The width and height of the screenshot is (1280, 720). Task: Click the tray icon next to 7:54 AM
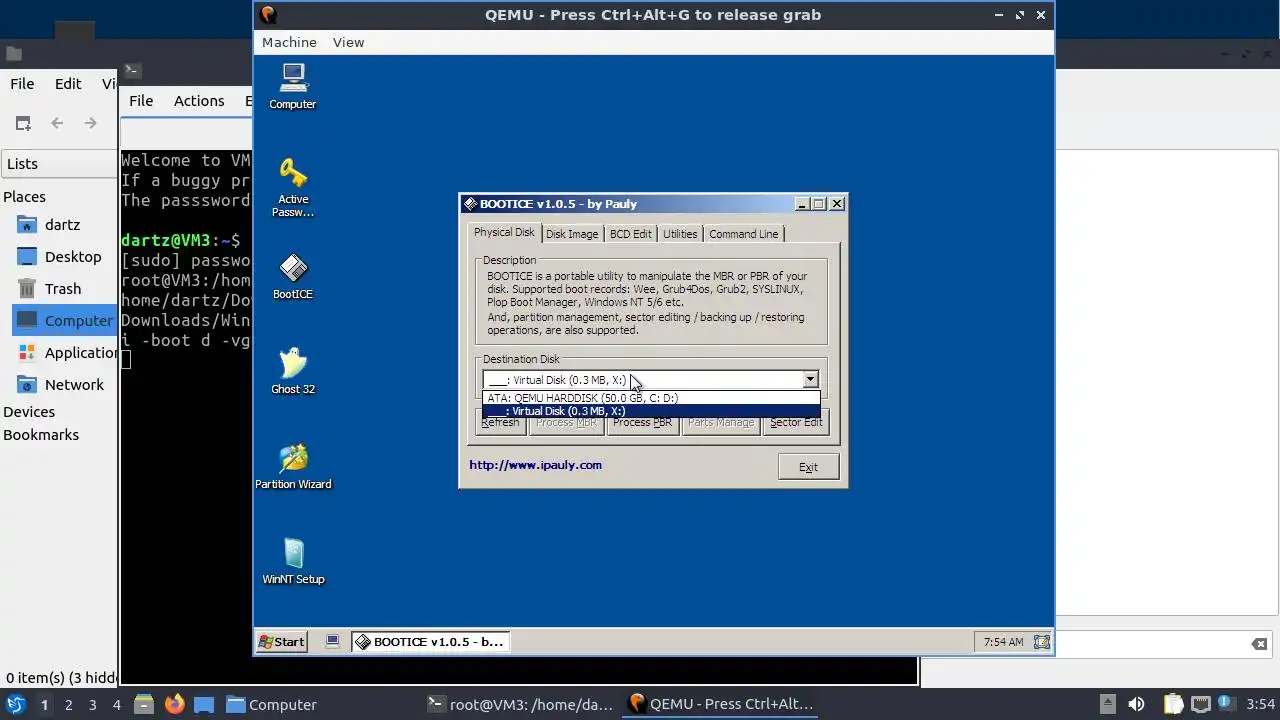point(1041,642)
